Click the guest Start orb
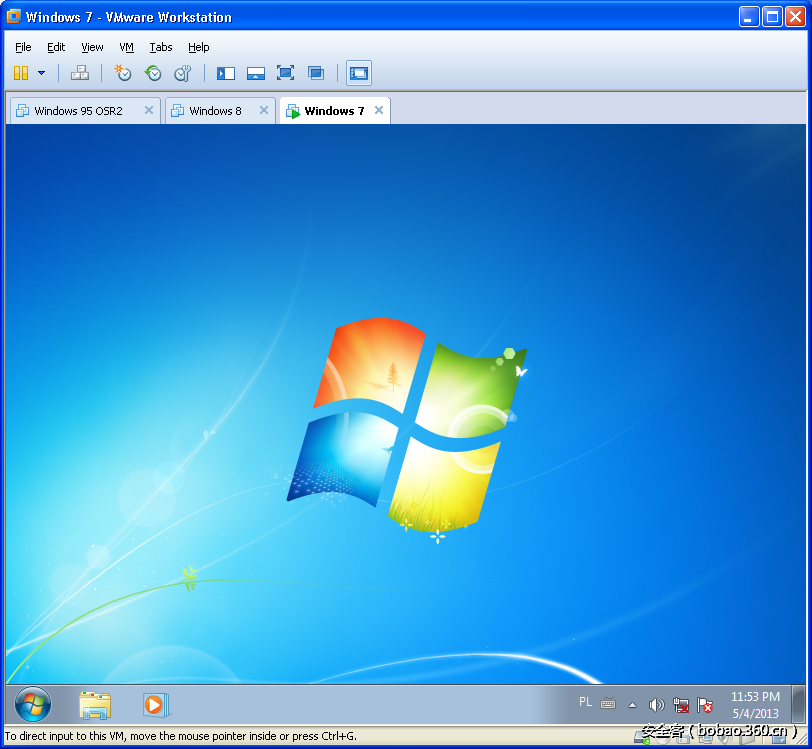This screenshot has height=749, width=812. pos(32,705)
